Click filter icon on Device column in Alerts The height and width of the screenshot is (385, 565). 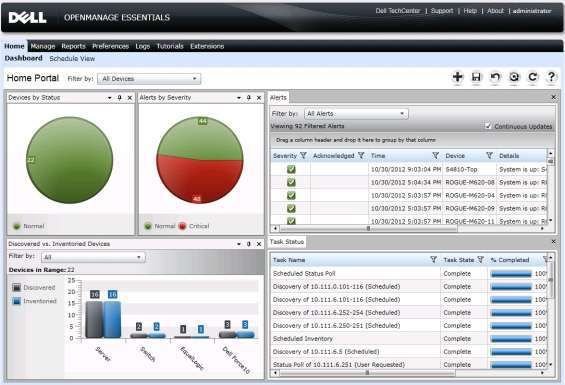click(x=489, y=155)
